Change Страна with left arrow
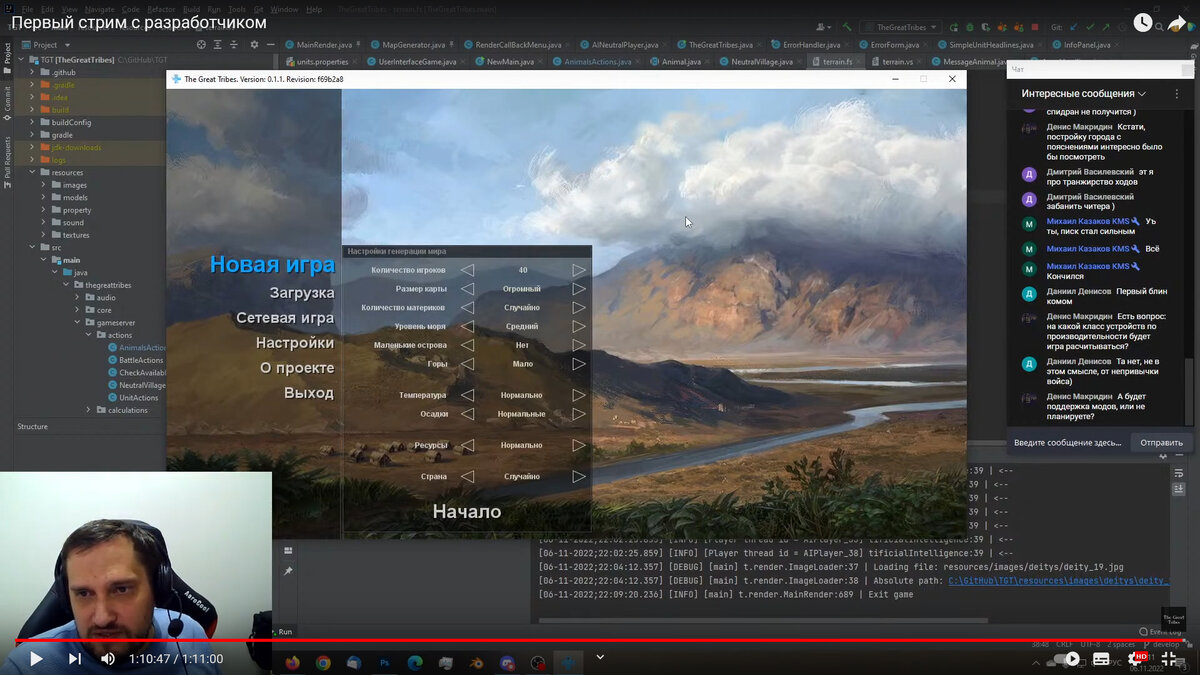 (467, 477)
